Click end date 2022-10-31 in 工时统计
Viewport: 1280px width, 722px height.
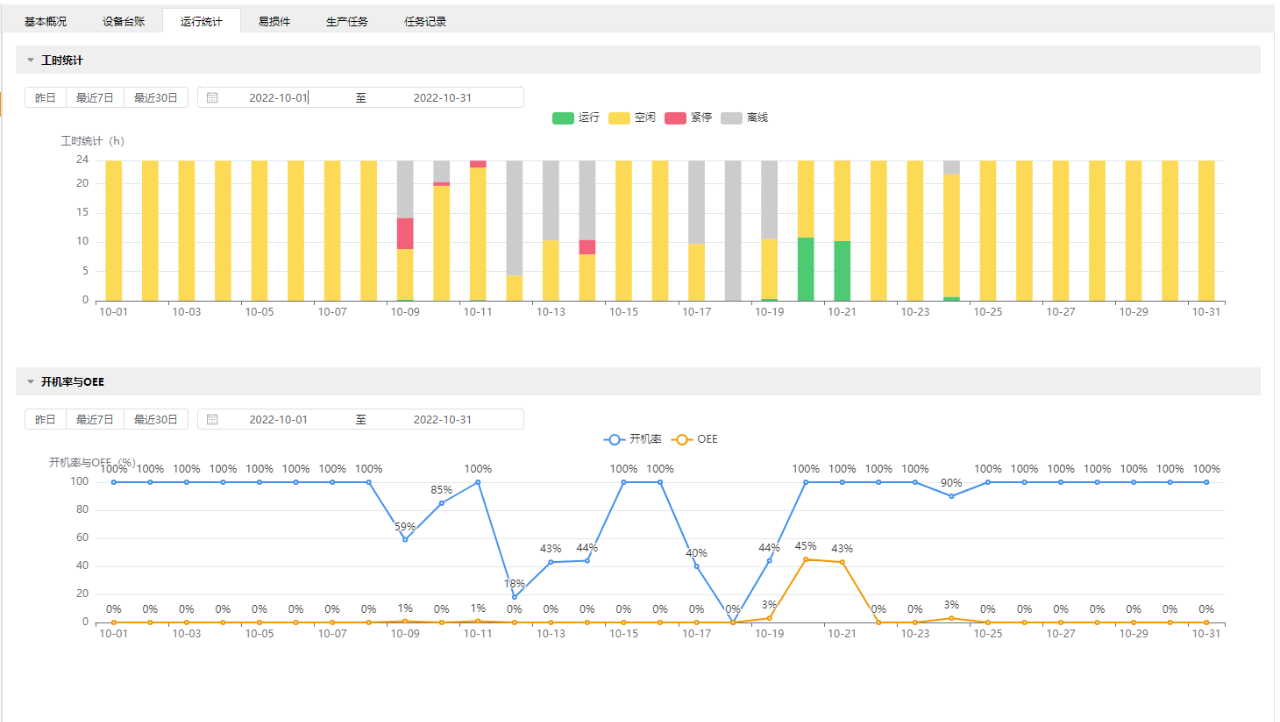point(442,98)
